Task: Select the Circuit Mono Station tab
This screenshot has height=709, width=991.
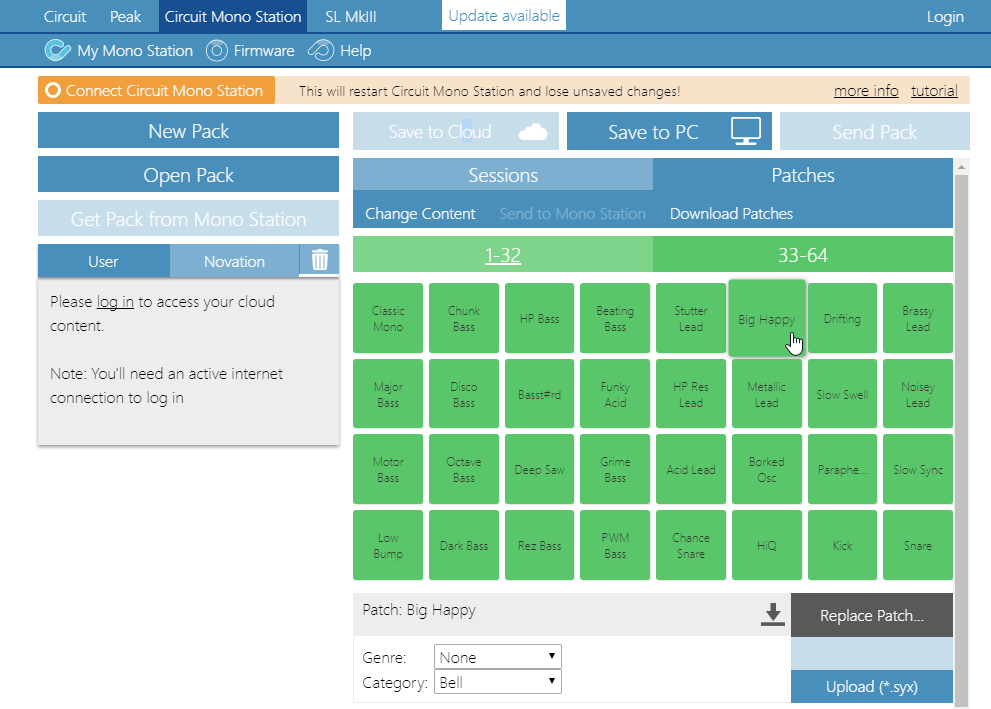Action: pos(233,16)
